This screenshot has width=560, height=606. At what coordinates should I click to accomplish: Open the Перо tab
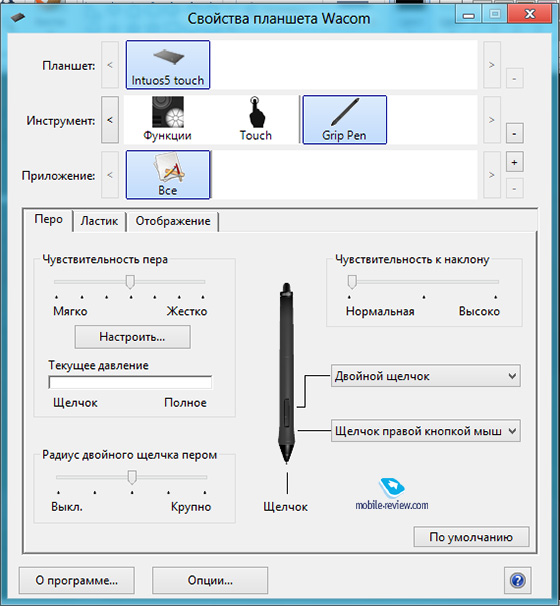tap(48, 220)
